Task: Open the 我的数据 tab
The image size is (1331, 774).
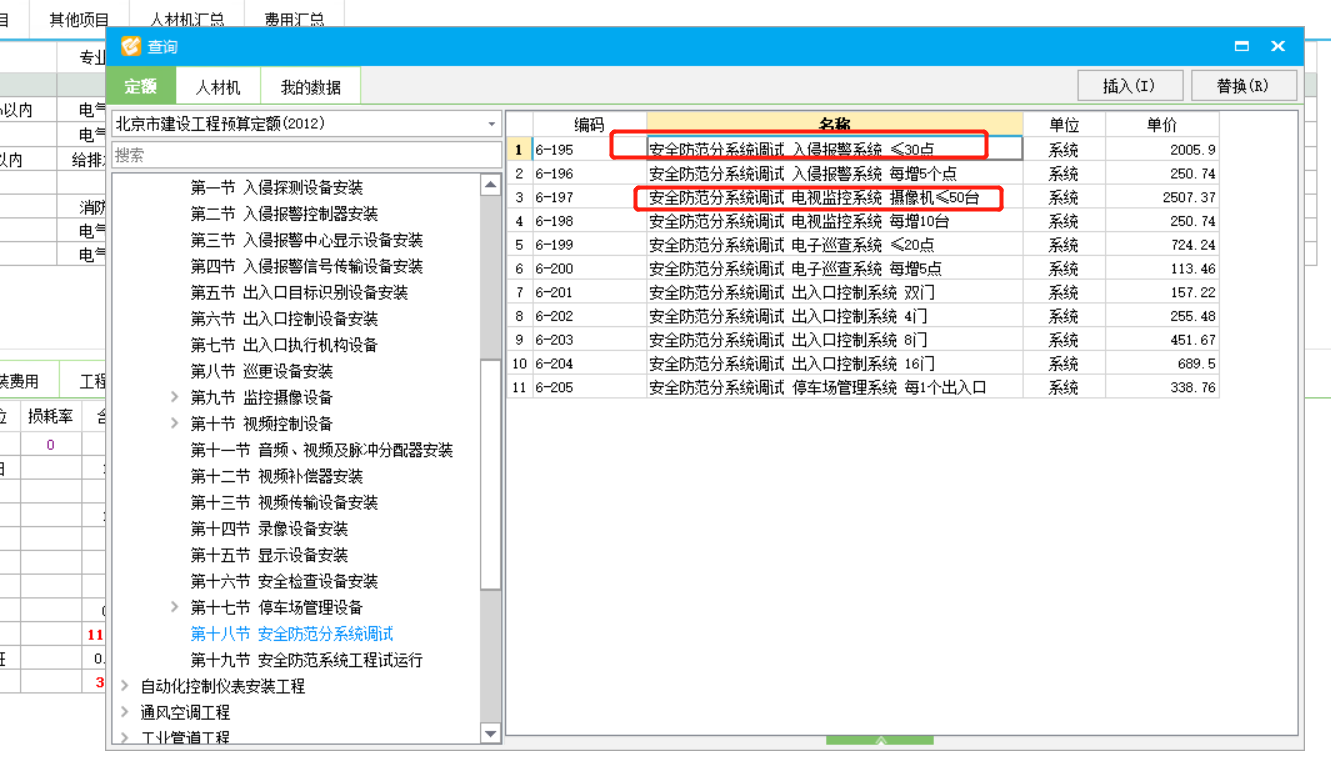Action: pos(310,87)
